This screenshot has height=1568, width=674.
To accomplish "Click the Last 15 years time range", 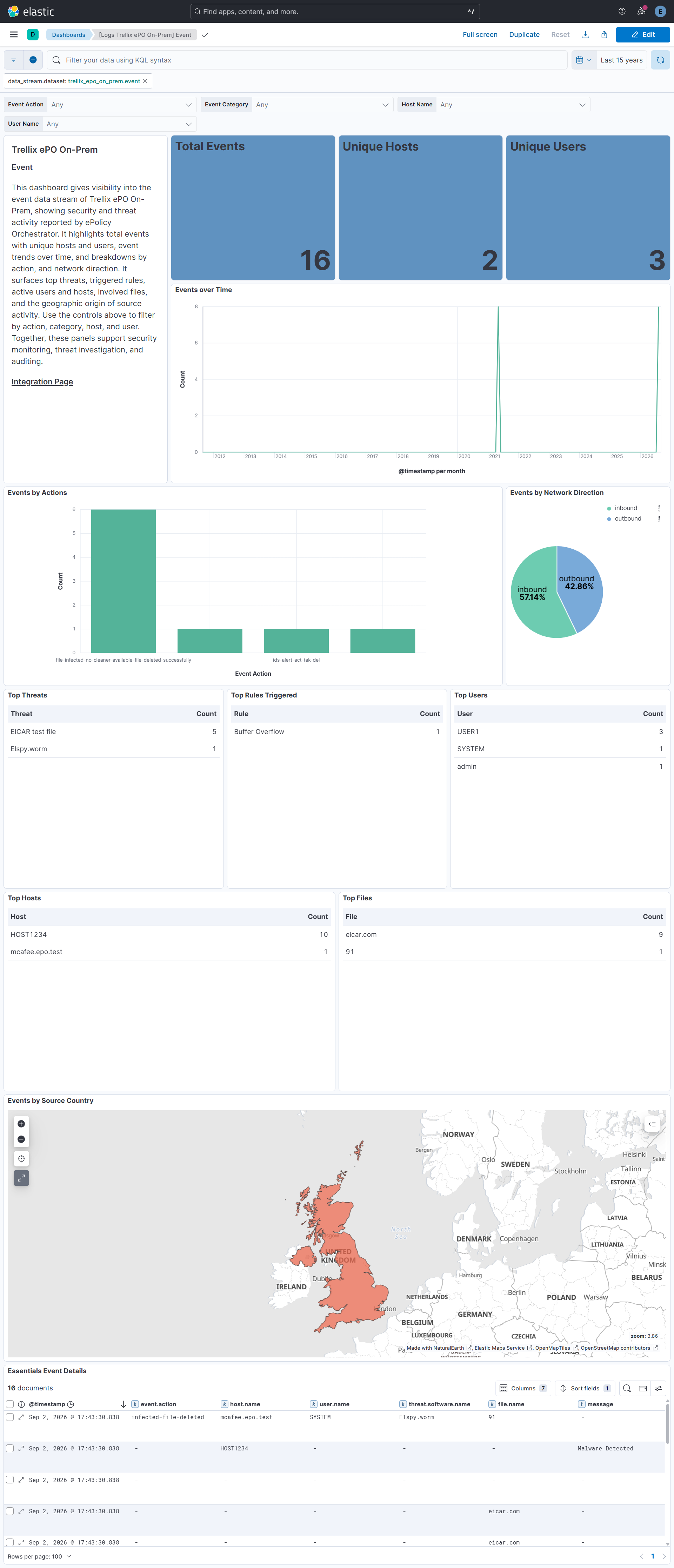I will (621, 60).
